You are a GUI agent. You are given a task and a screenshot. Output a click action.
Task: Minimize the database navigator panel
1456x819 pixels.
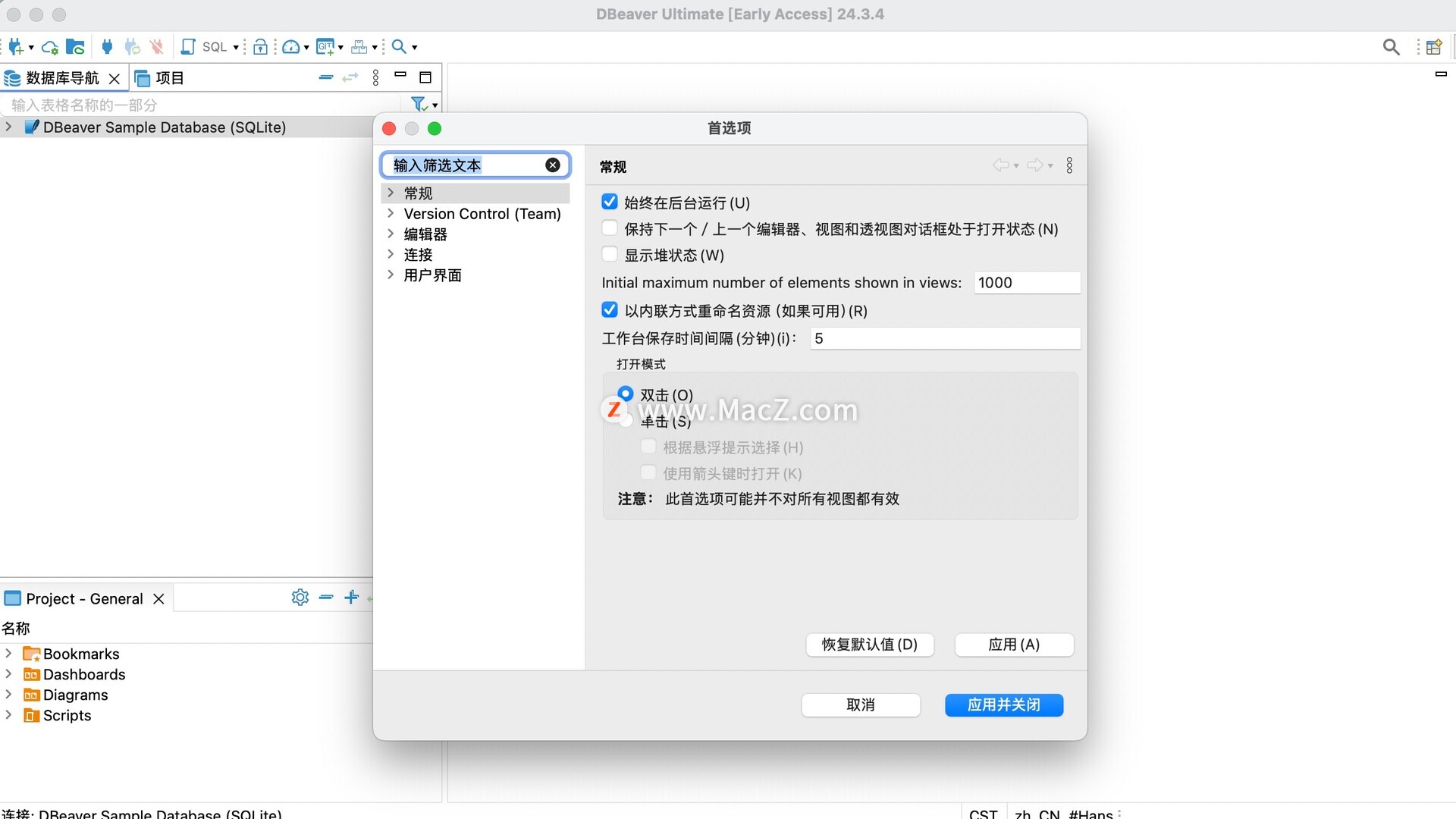coord(400,75)
